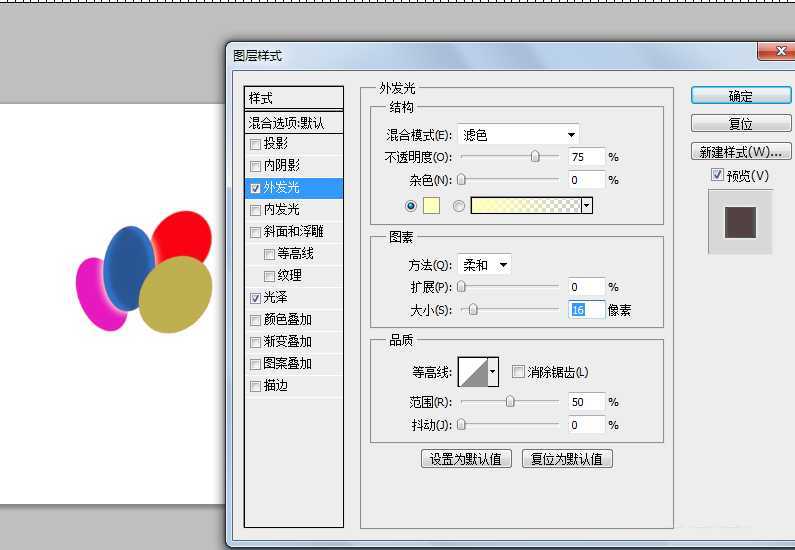
Task: Enable the 内发光 inner glow checkbox
Action: [x=256, y=210]
